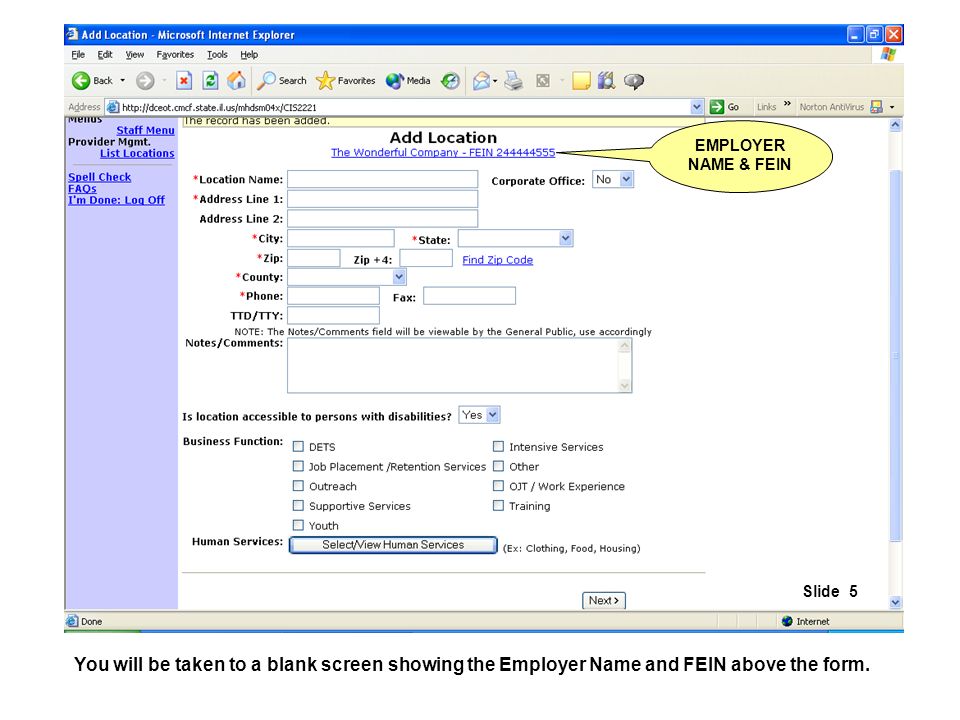Click the Address Line 1 field
The image size is (960, 720).
383,199
